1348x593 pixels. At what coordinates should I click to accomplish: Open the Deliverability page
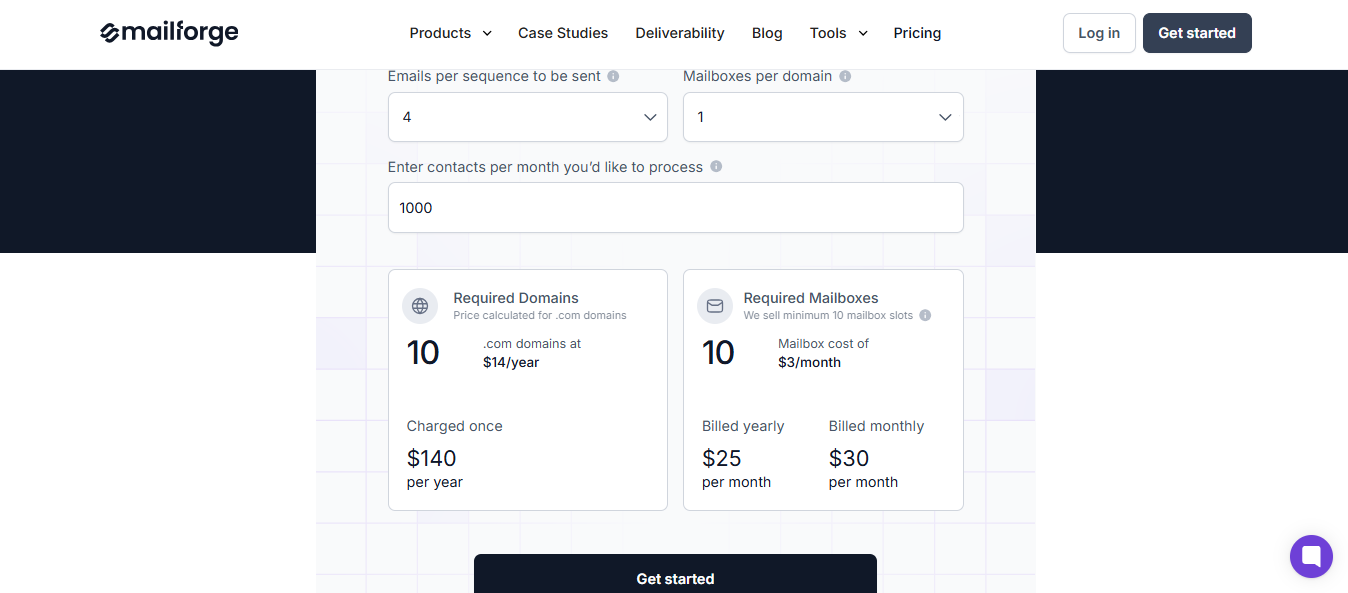pyautogui.click(x=680, y=33)
